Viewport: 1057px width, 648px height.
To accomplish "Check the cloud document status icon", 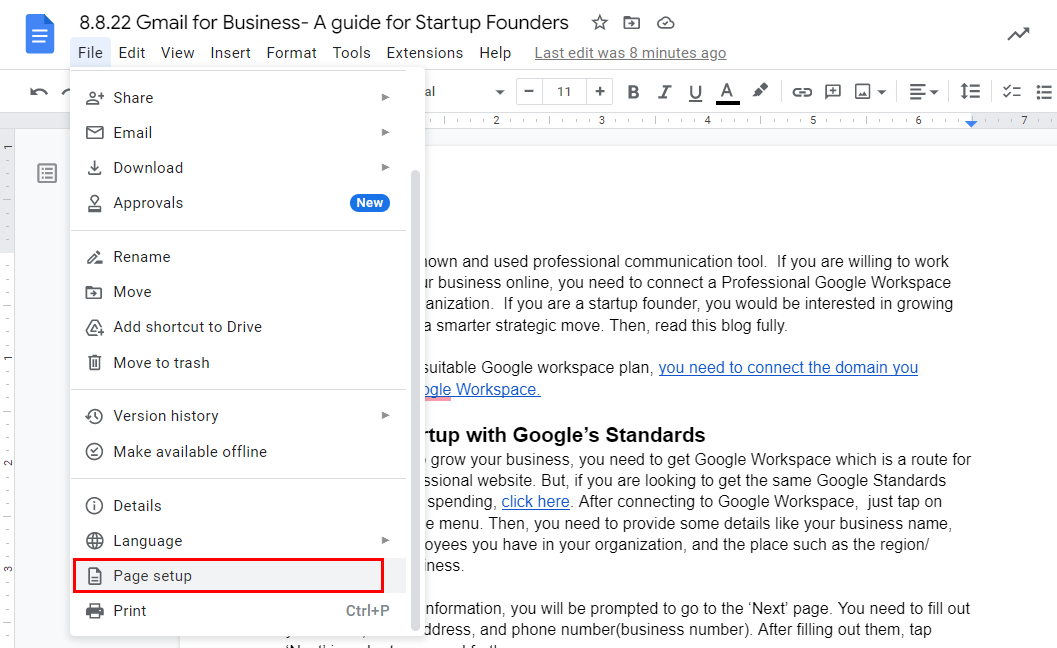I will click(x=665, y=23).
